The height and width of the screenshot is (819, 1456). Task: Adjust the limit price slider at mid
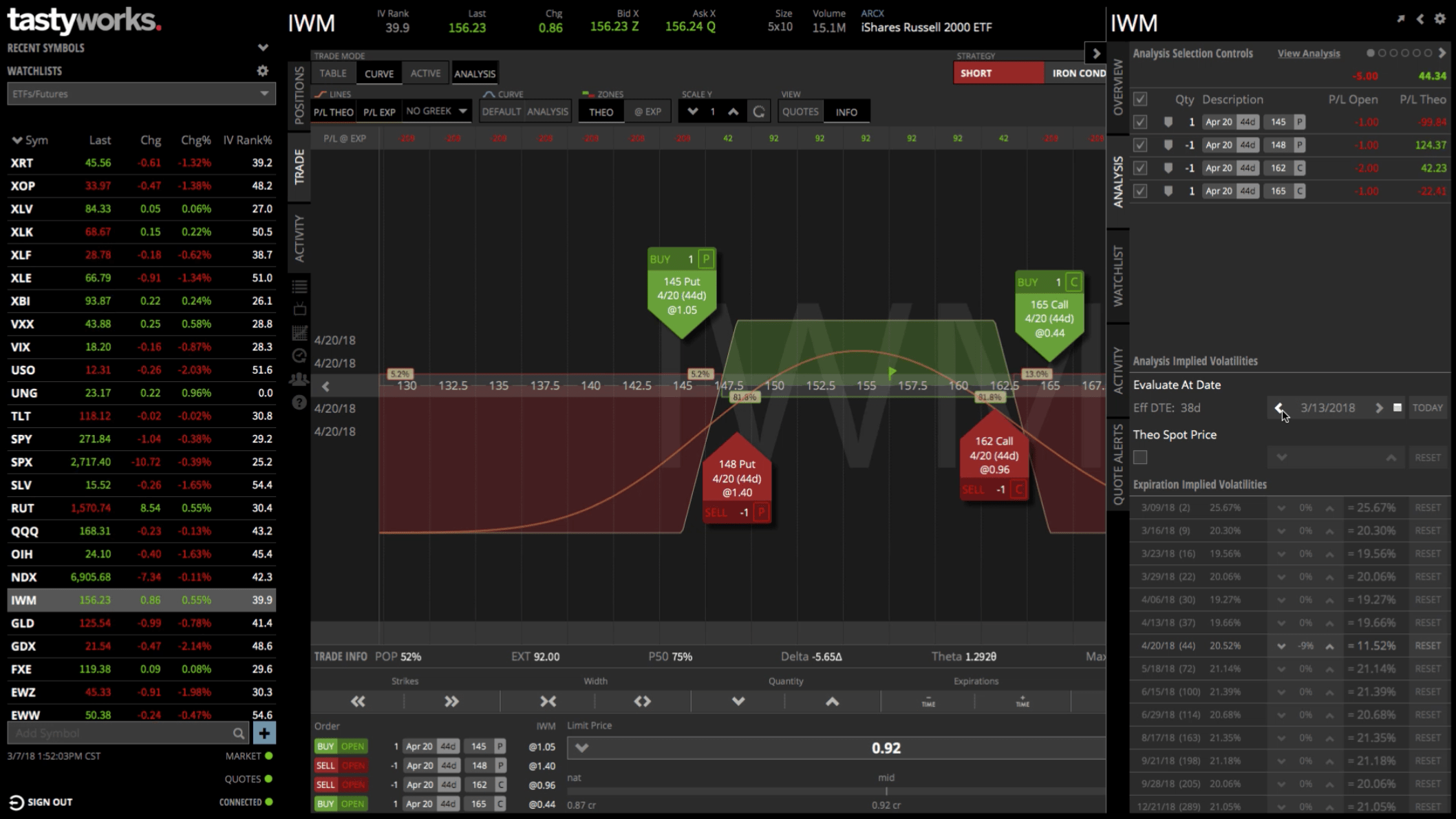[886, 791]
